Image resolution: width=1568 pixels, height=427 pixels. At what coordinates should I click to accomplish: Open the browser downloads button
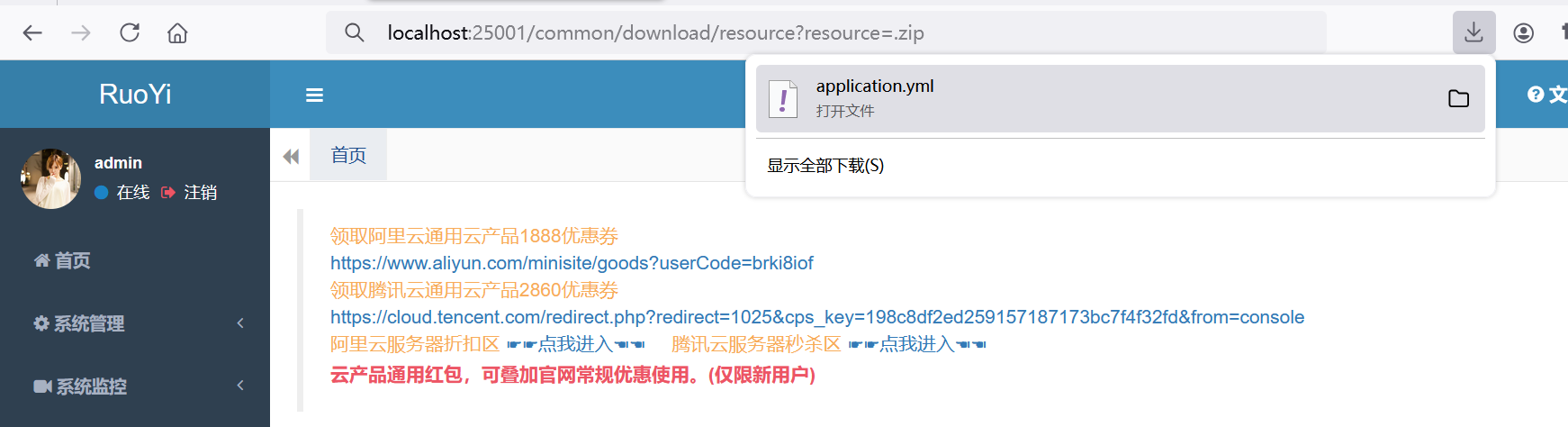(1473, 33)
